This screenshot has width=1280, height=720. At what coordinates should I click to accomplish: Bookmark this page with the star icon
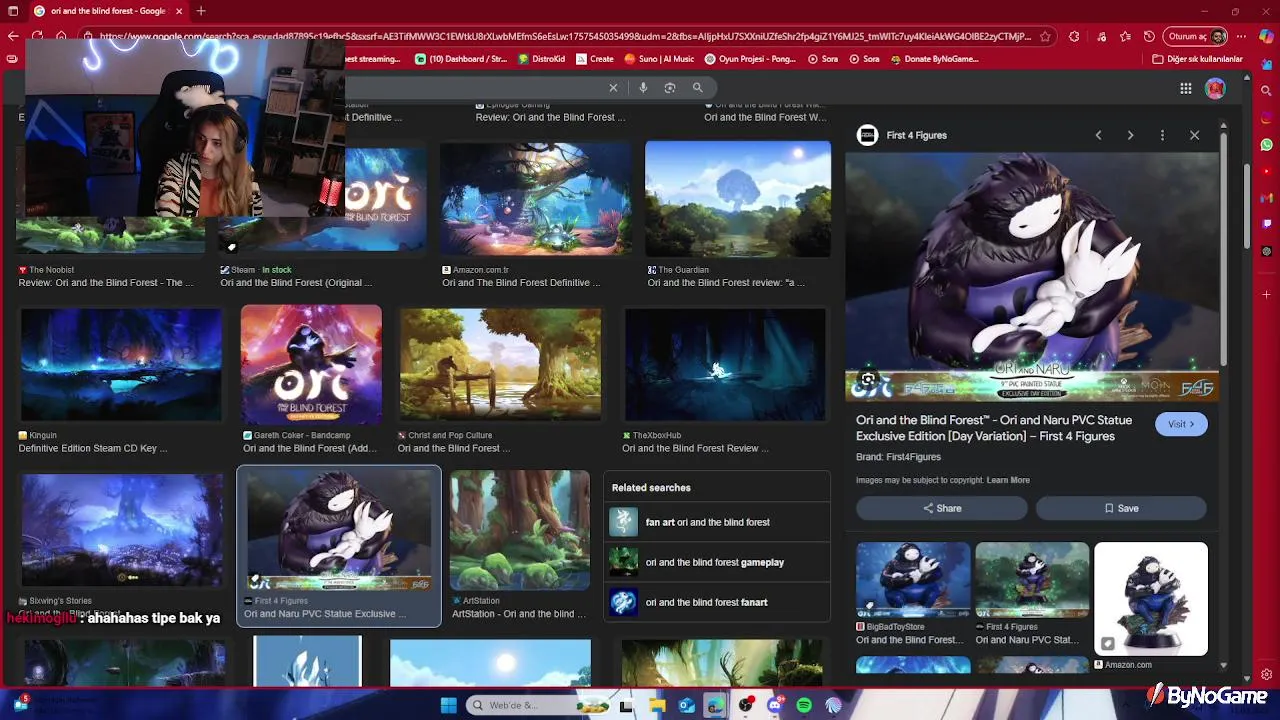pyautogui.click(x=1045, y=36)
